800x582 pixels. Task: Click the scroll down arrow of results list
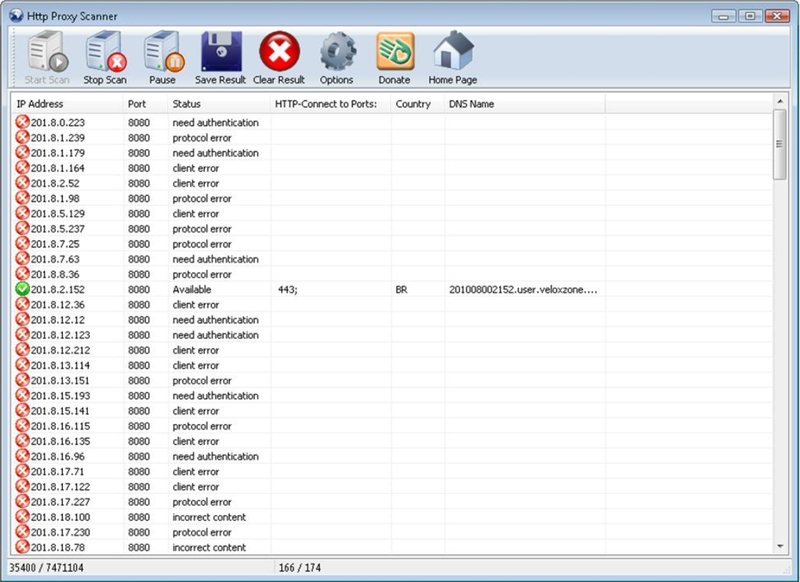[780, 546]
